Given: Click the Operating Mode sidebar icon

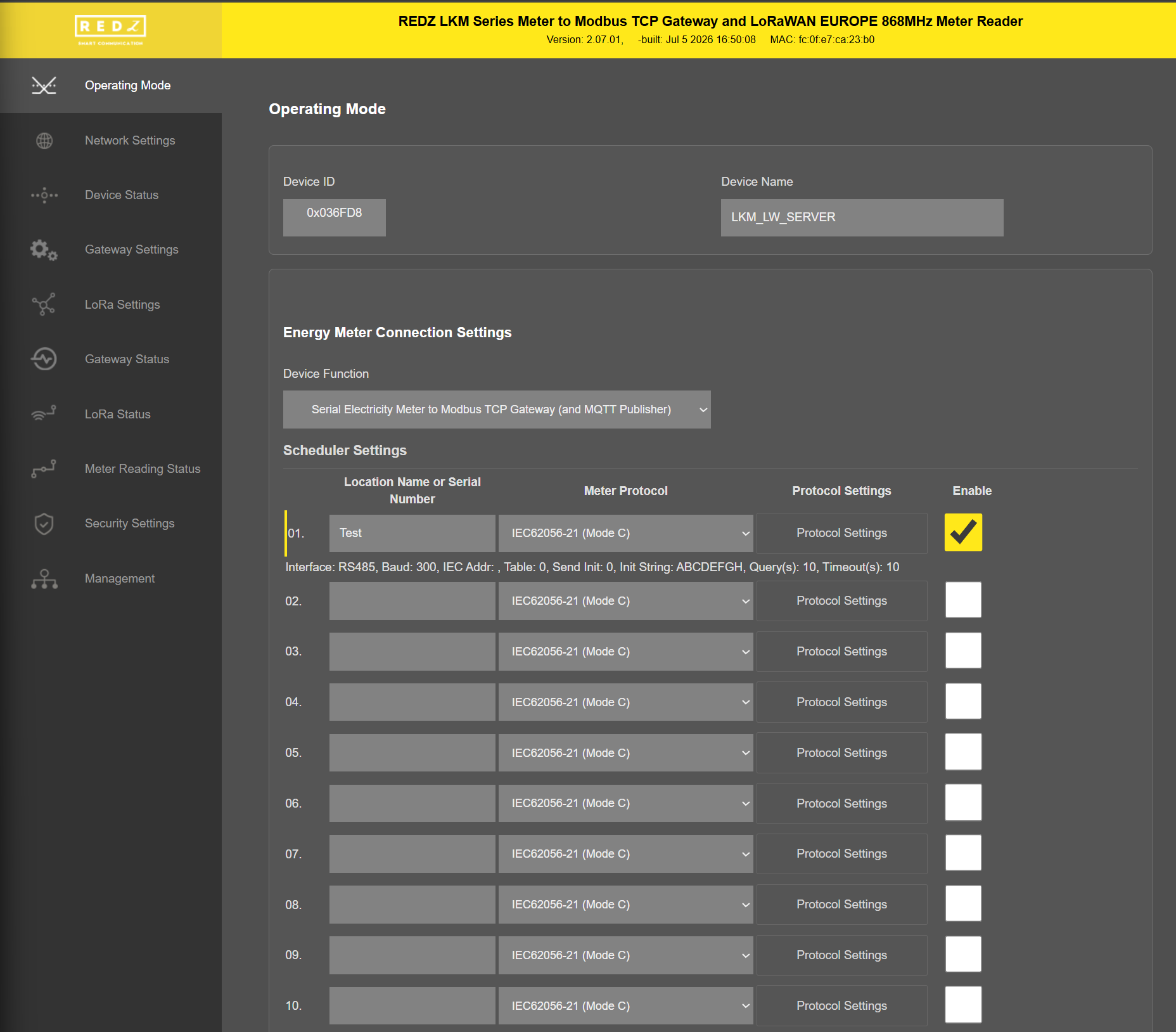Looking at the screenshot, I should 44,85.
